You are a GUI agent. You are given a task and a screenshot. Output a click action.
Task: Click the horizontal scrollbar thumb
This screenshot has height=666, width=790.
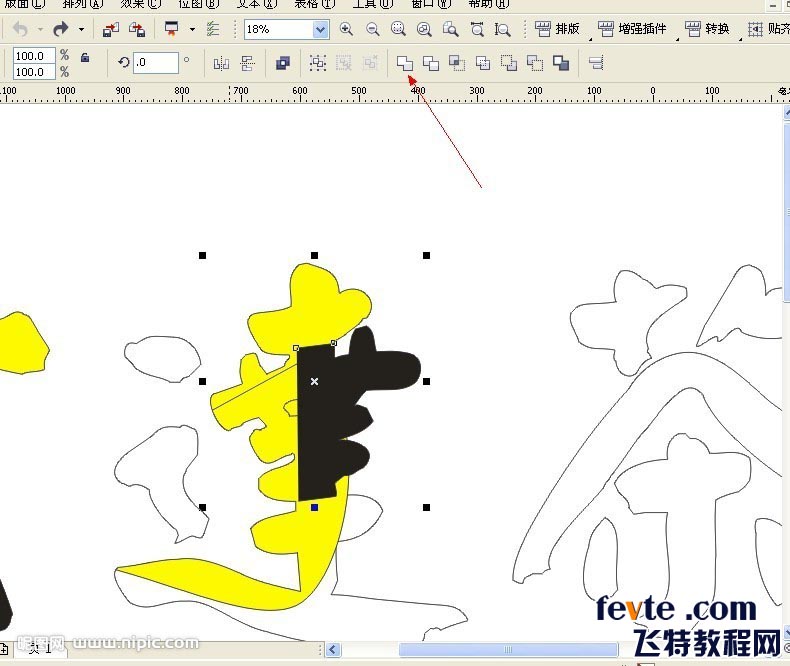pos(508,649)
